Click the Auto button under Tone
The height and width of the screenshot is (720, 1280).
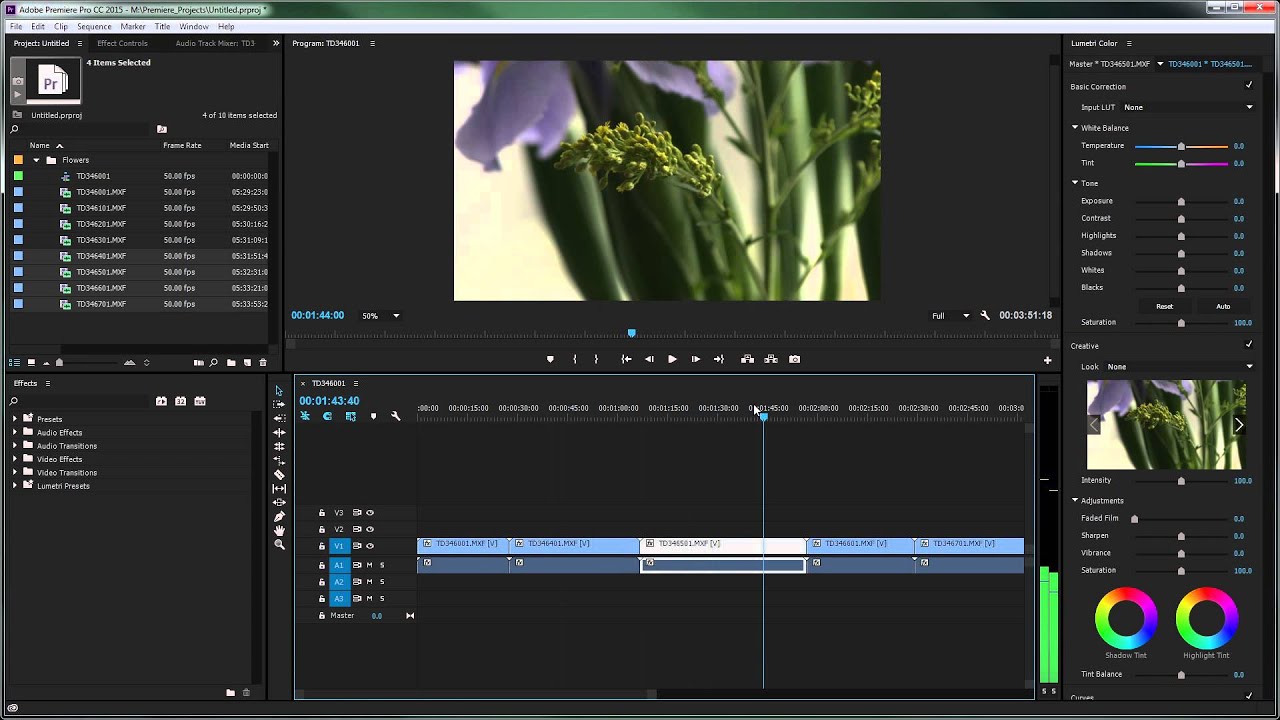1223,306
